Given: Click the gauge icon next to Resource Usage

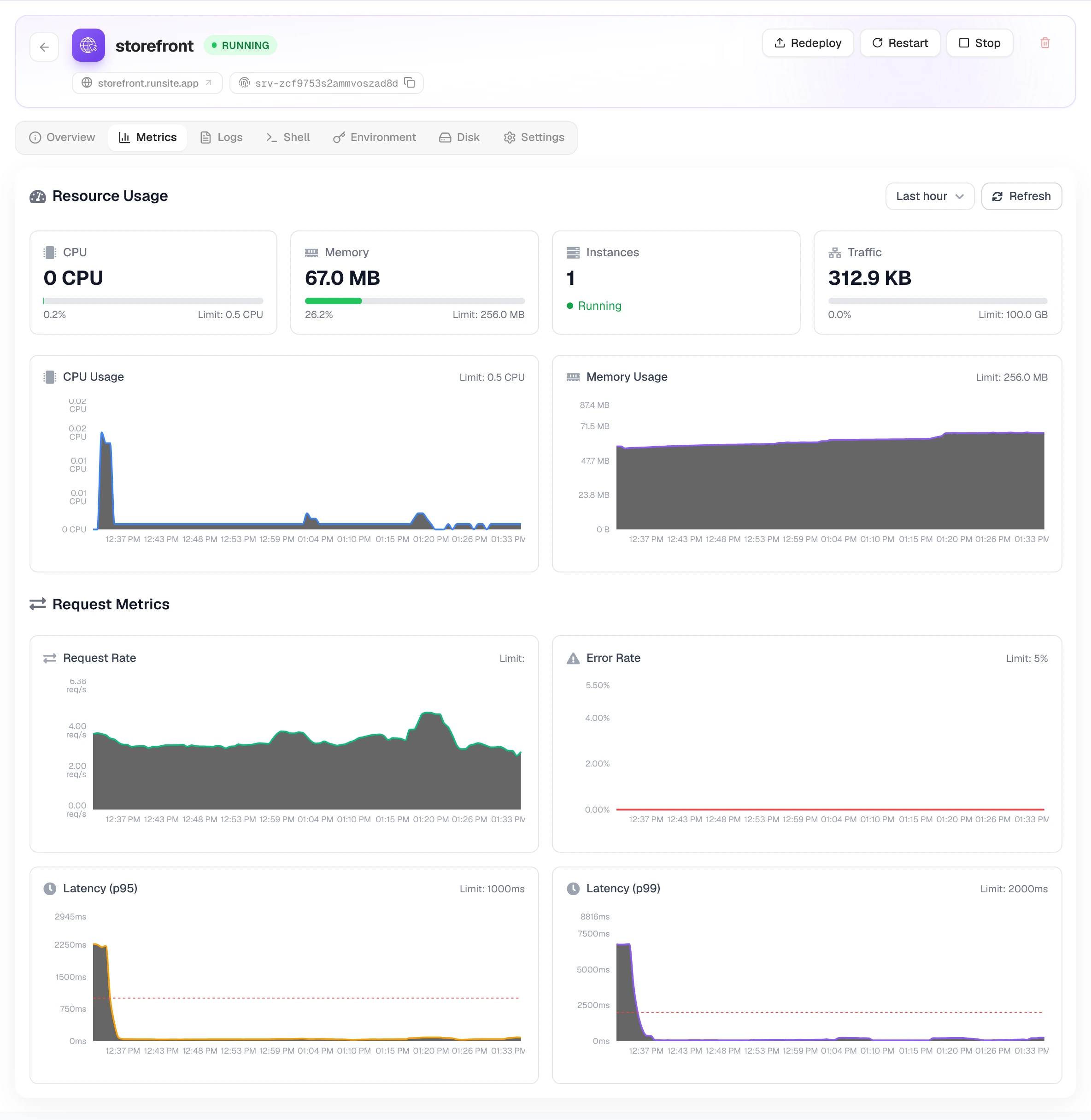Looking at the screenshot, I should 38,196.
